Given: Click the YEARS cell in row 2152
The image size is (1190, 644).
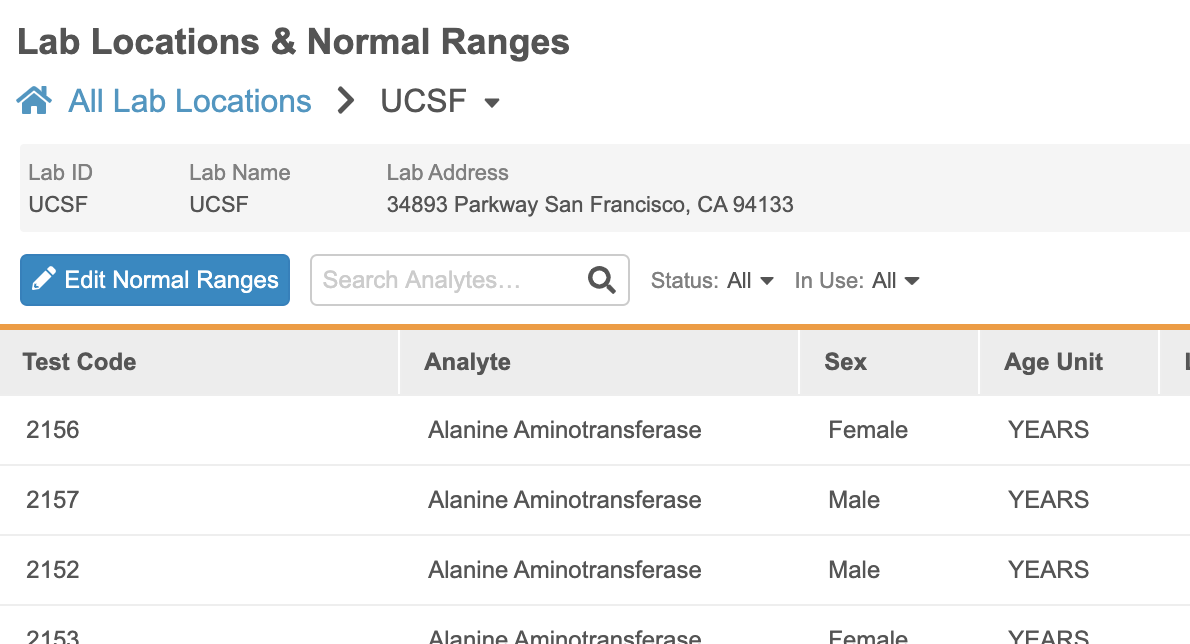Looking at the screenshot, I should [x=1048, y=570].
